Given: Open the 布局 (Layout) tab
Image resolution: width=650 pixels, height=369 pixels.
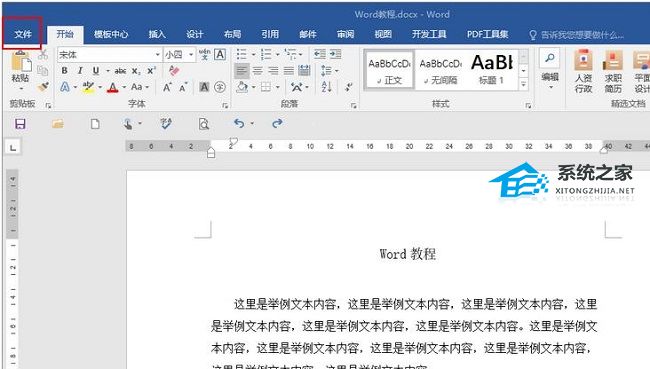Looking at the screenshot, I should coord(232,34).
